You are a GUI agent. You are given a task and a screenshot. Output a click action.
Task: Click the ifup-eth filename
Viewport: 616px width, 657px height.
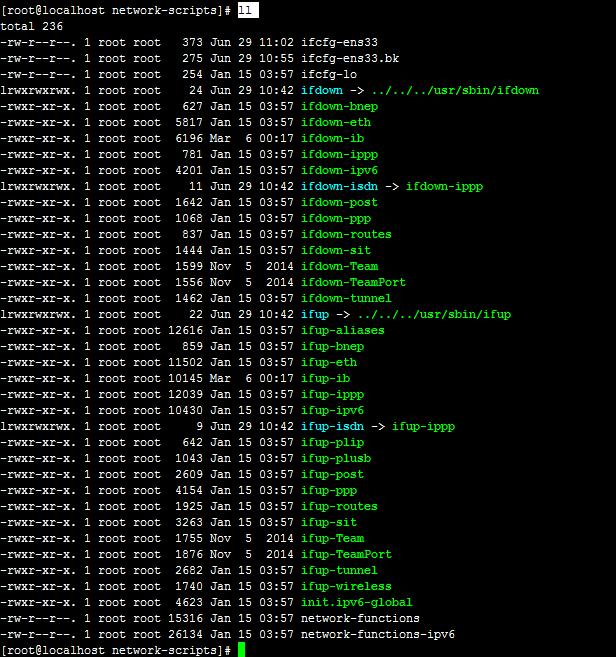(329, 362)
